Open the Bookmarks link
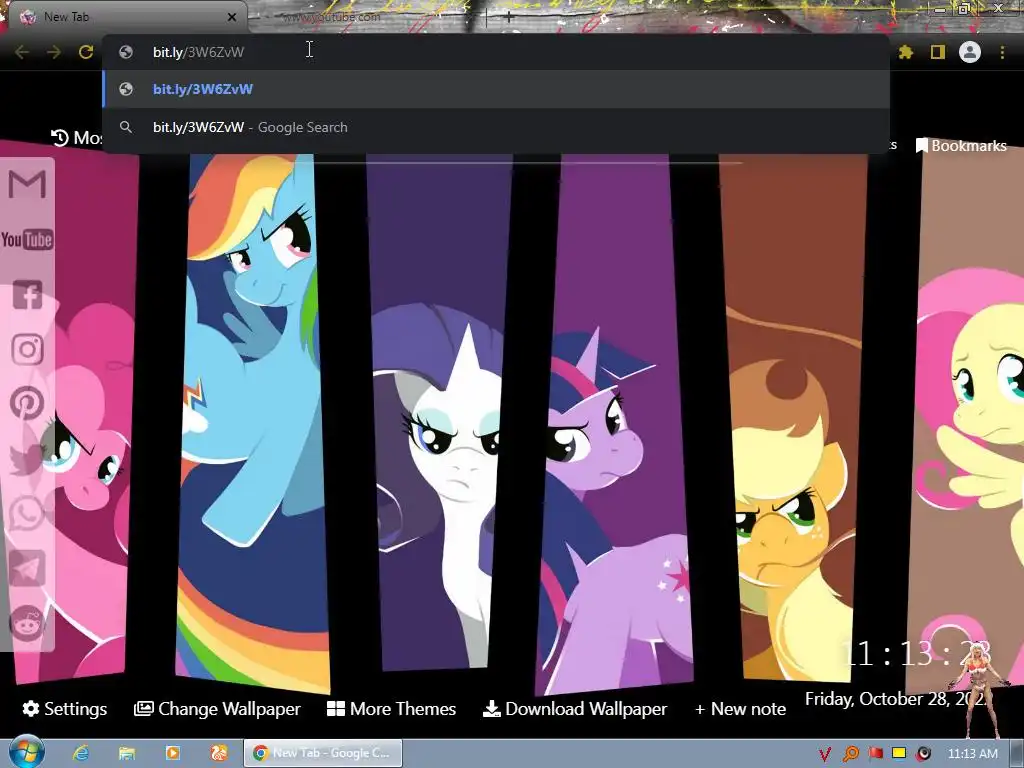 pyautogui.click(x=961, y=146)
